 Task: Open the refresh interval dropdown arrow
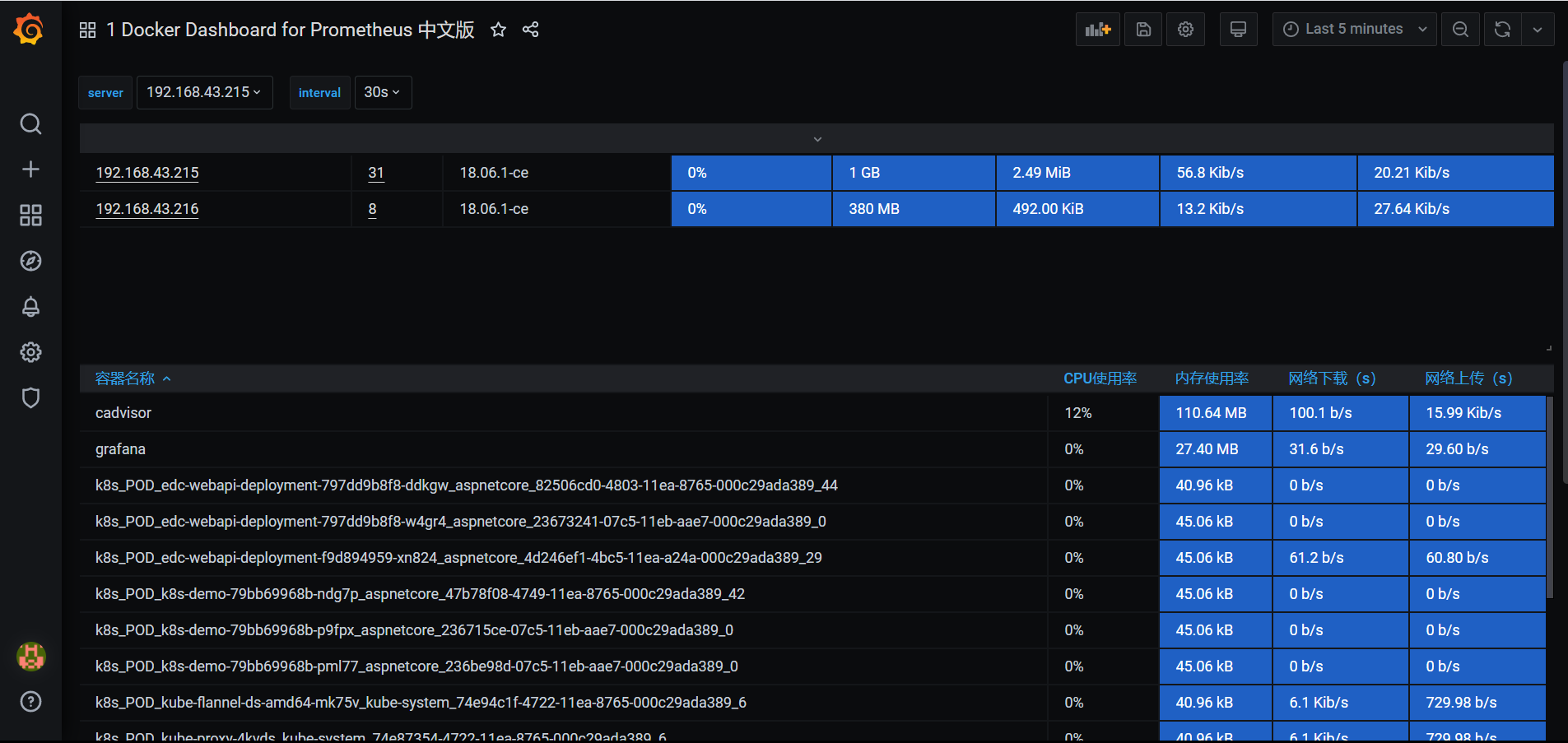pos(1538,30)
